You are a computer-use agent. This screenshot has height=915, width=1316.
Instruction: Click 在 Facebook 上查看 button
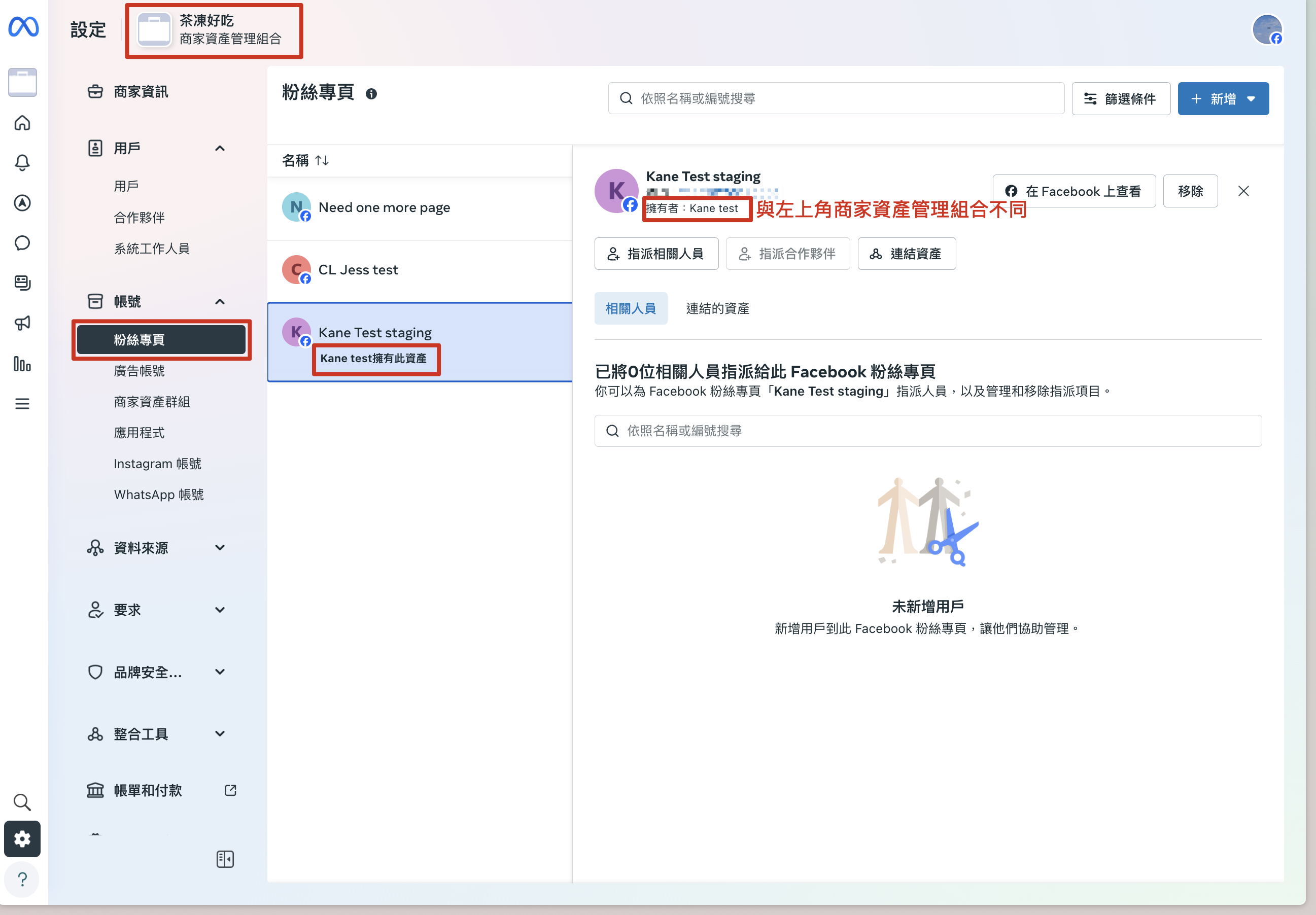(1073, 191)
